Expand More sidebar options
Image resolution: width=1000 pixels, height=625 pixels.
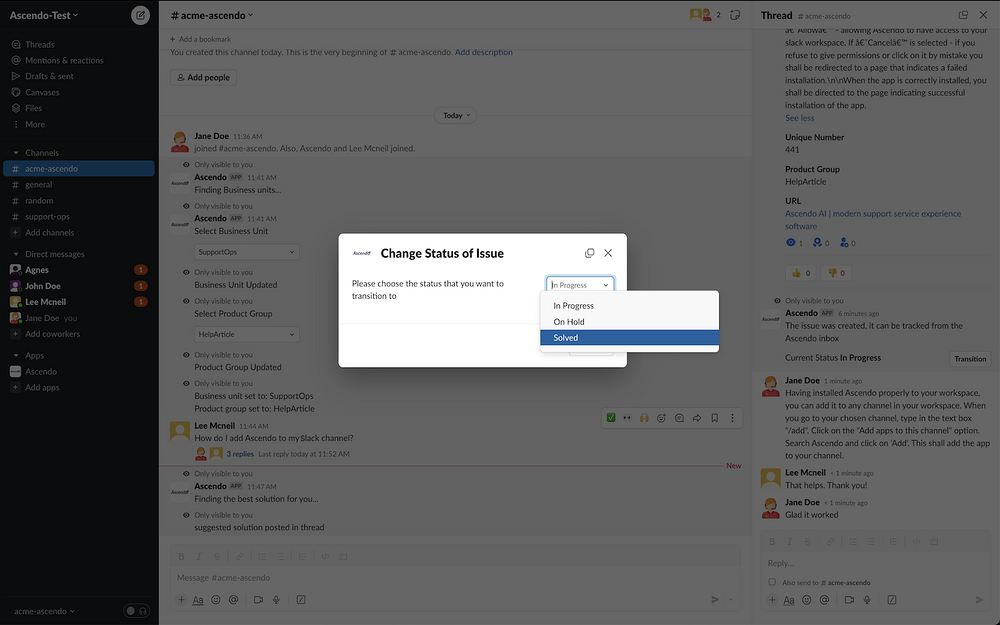click(x=34, y=124)
